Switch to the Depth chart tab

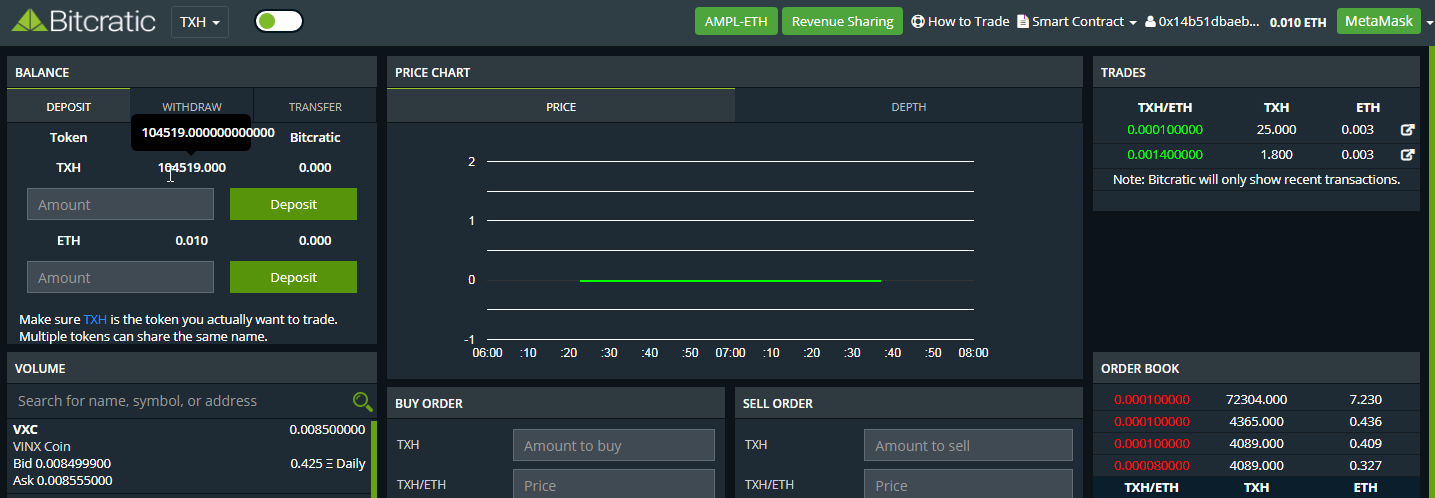pos(908,107)
